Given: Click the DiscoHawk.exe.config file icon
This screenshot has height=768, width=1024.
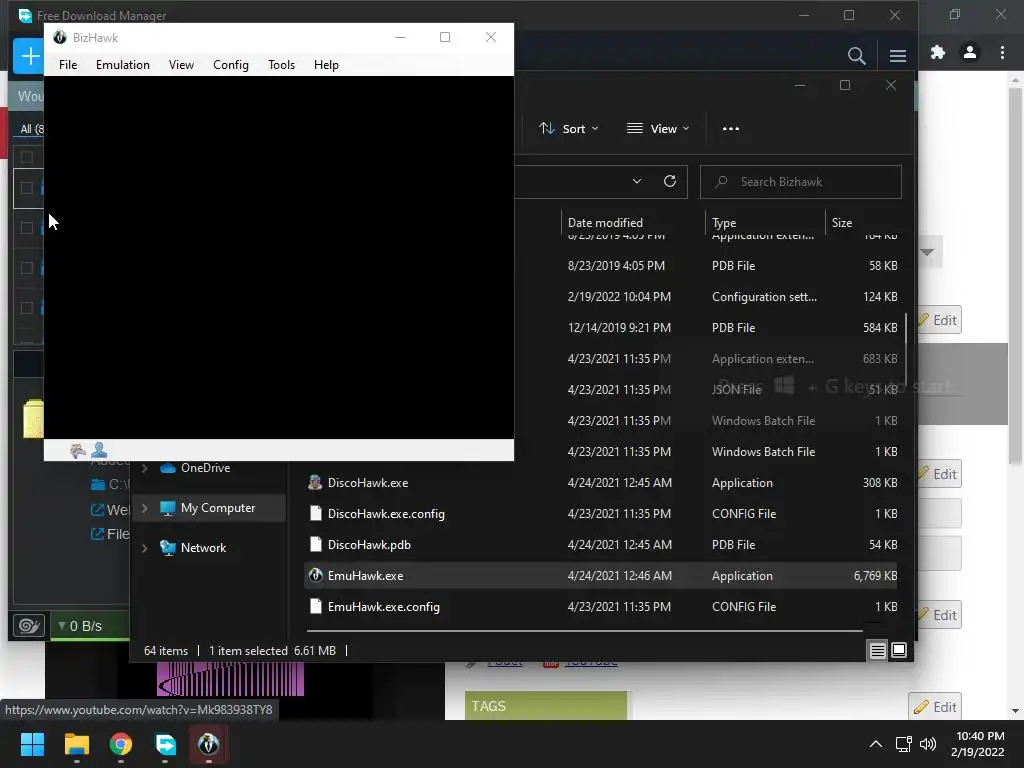Looking at the screenshot, I should point(315,513).
